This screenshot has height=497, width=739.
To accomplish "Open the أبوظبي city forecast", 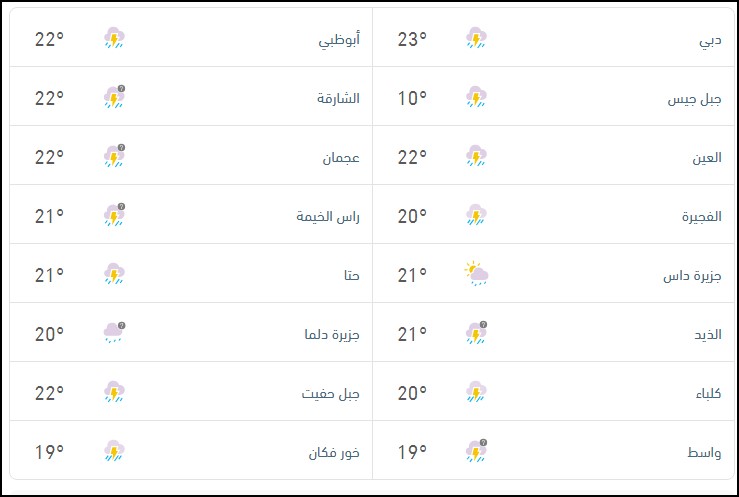I will pos(339,40).
